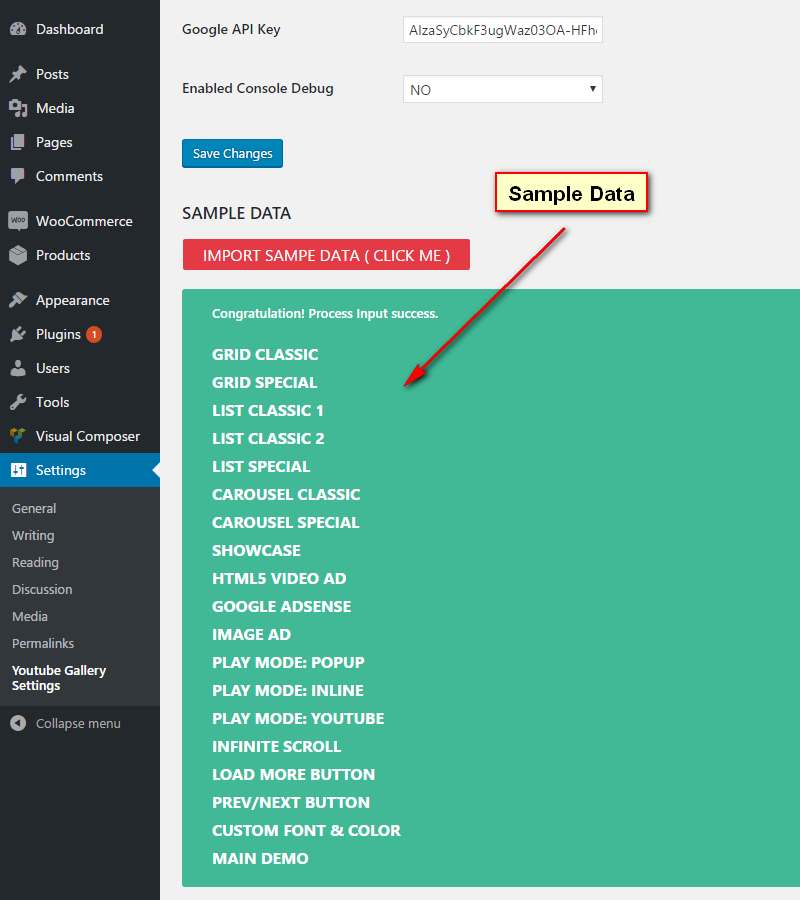Click the Tools wrench icon
Image resolution: width=800 pixels, height=900 pixels.
tap(18, 402)
